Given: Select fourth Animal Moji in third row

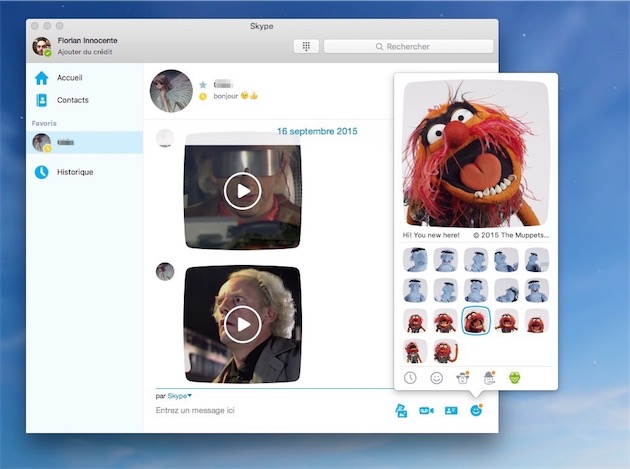Looking at the screenshot, I should tap(506, 321).
